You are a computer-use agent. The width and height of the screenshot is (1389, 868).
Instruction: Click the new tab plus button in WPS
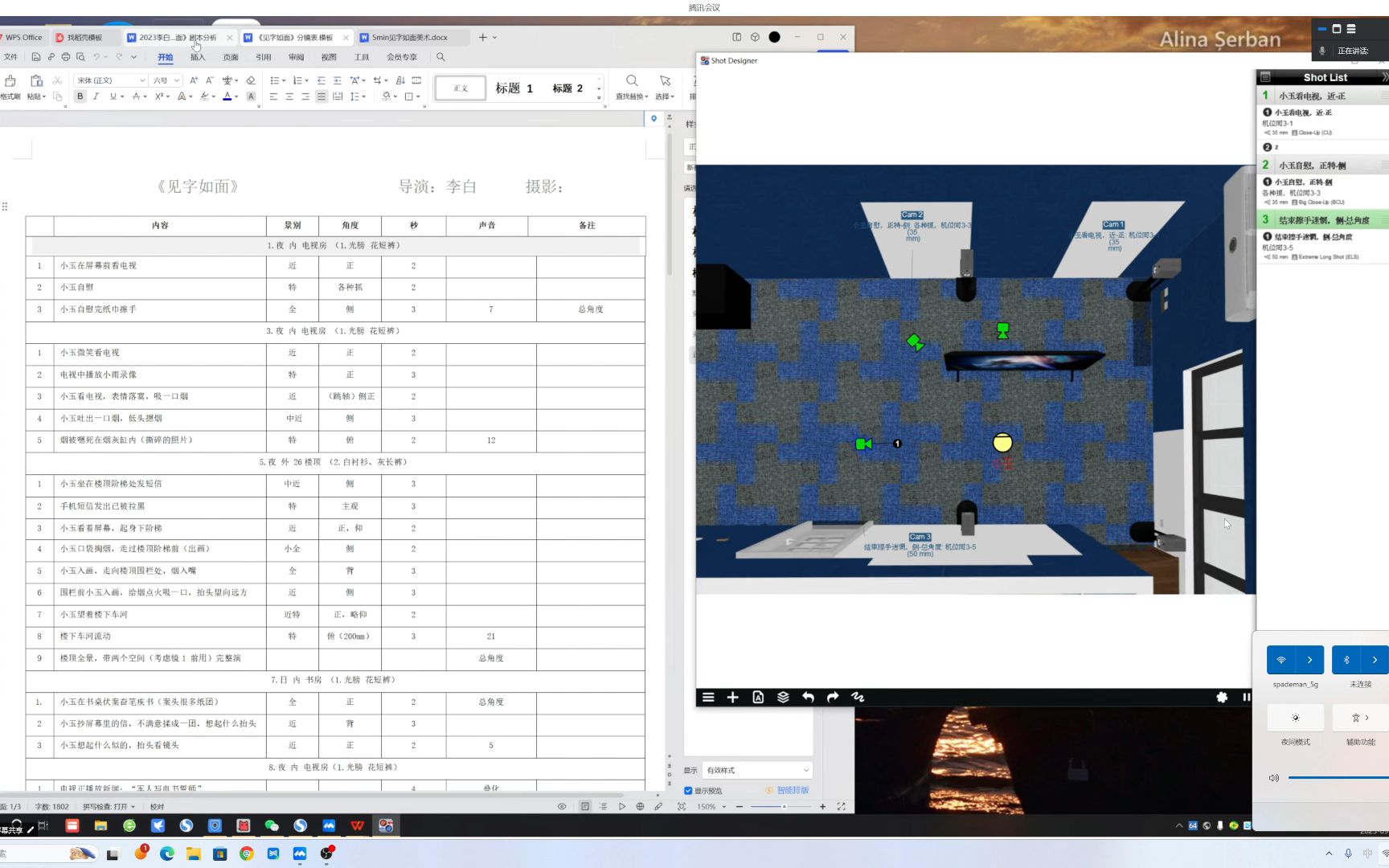[482, 38]
